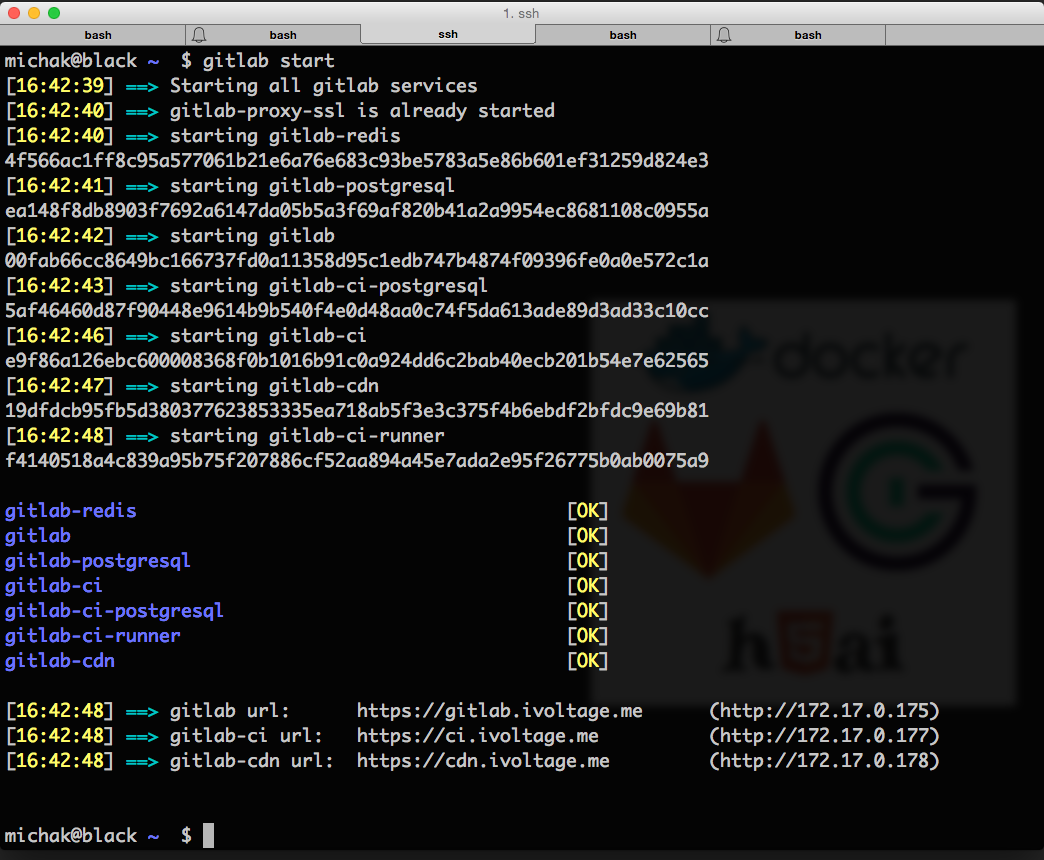Click 'gitlab-proxy-ssl is already started' message
1044x860 pixels.
(x=362, y=110)
